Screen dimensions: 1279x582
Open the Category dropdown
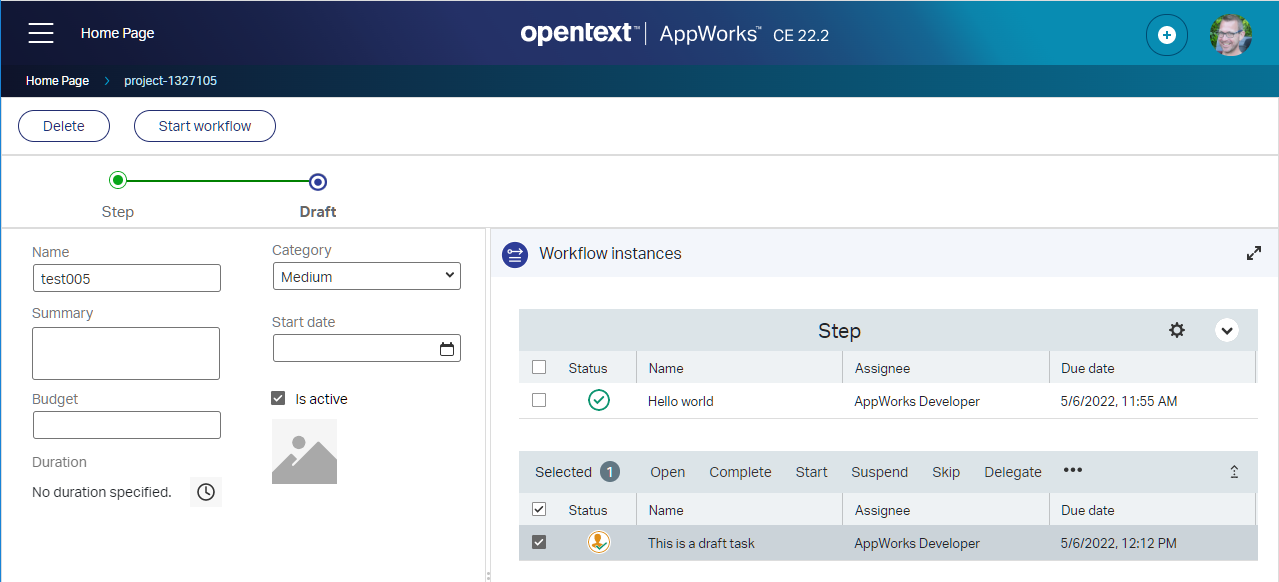tap(366, 277)
